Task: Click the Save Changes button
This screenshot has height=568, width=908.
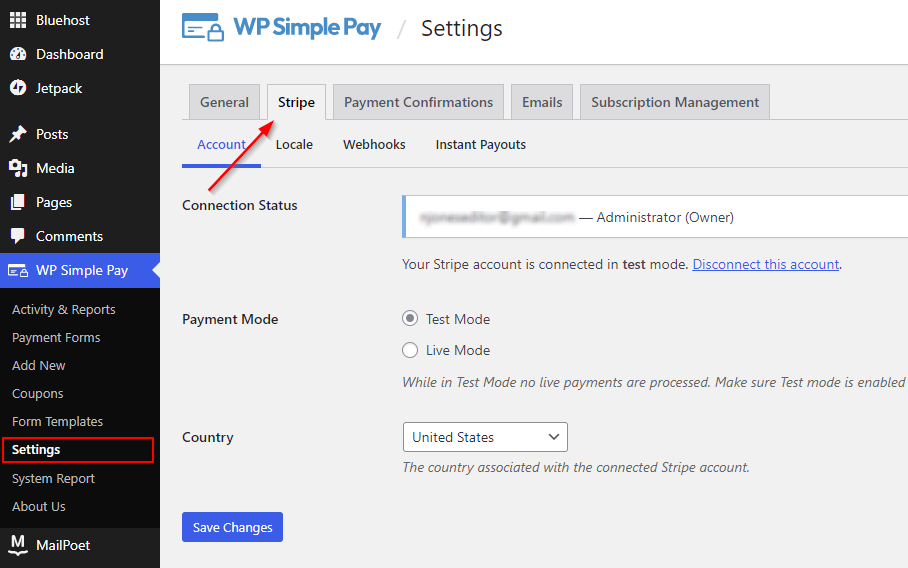Action: pos(232,527)
